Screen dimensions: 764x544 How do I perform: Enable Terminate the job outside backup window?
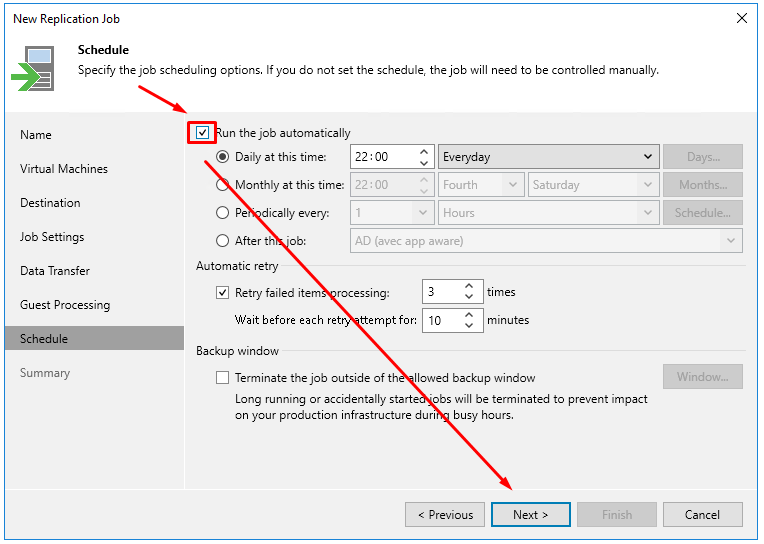point(222,378)
